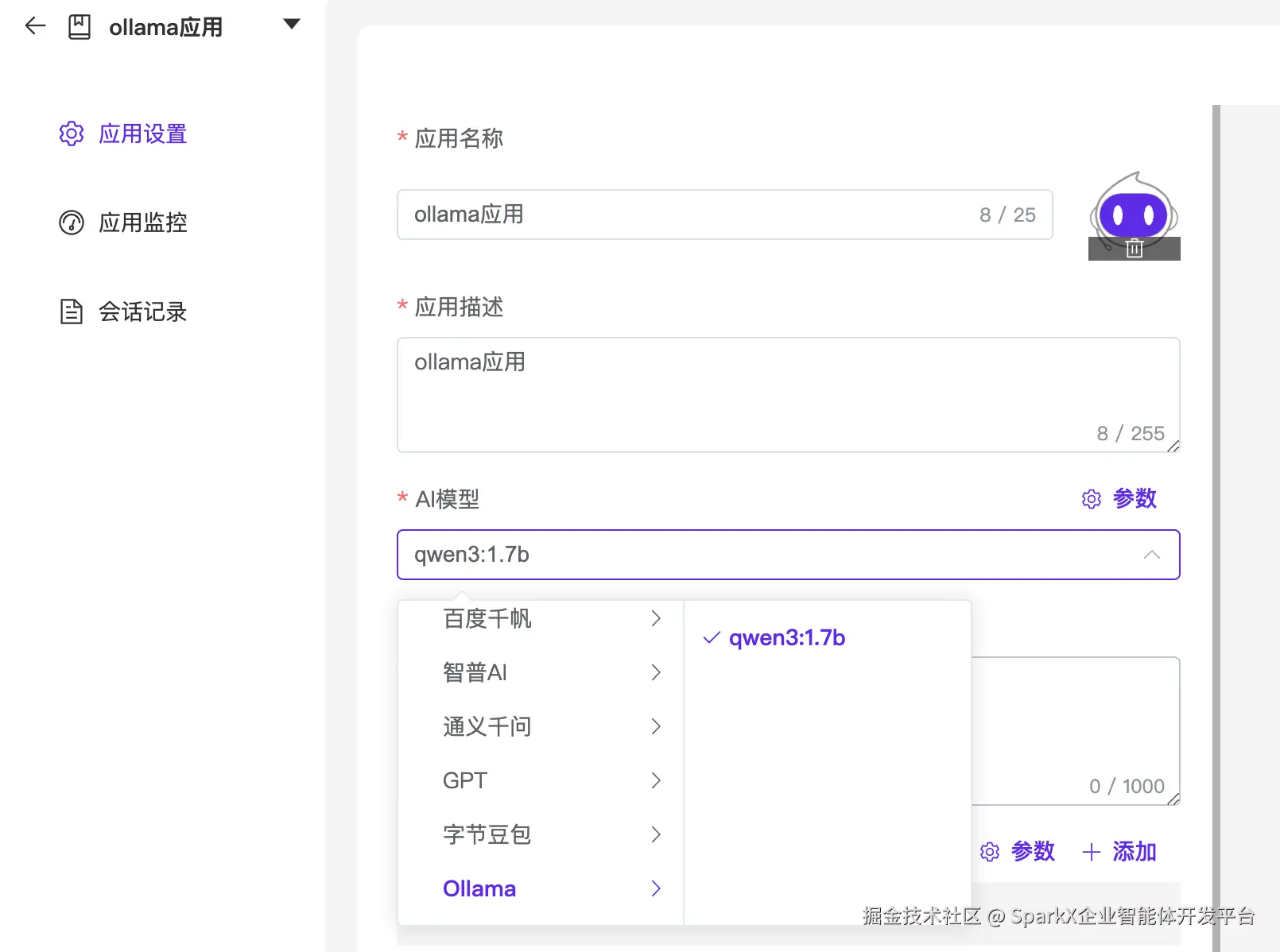Click the checkmark beside qwen3:1.7b
This screenshot has height=952, width=1280.
click(712, 637)
